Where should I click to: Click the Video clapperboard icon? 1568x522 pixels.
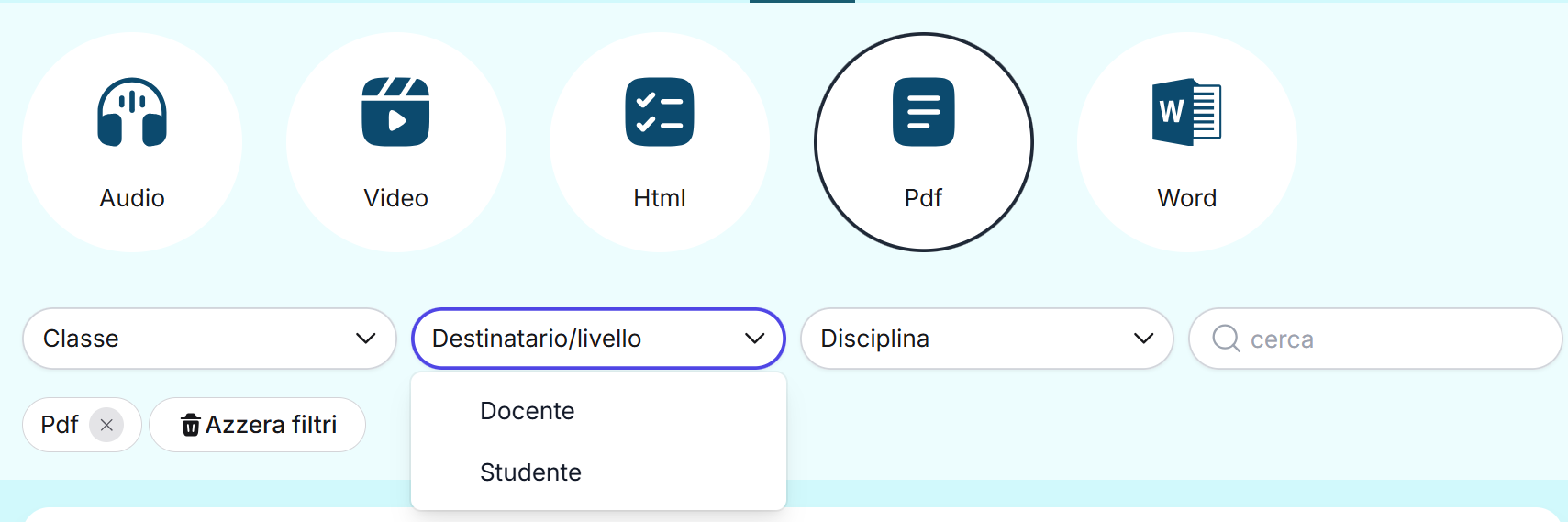point(395,112)
